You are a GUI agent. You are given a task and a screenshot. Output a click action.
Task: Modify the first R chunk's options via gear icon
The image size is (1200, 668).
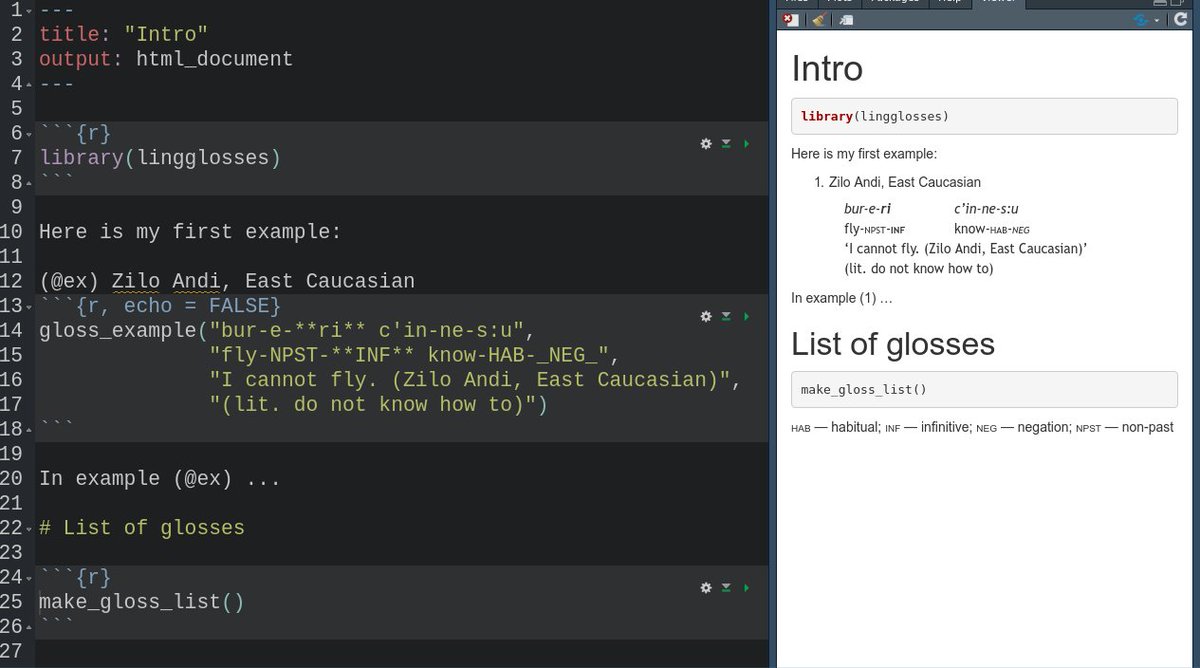click(x=706, y=143)
